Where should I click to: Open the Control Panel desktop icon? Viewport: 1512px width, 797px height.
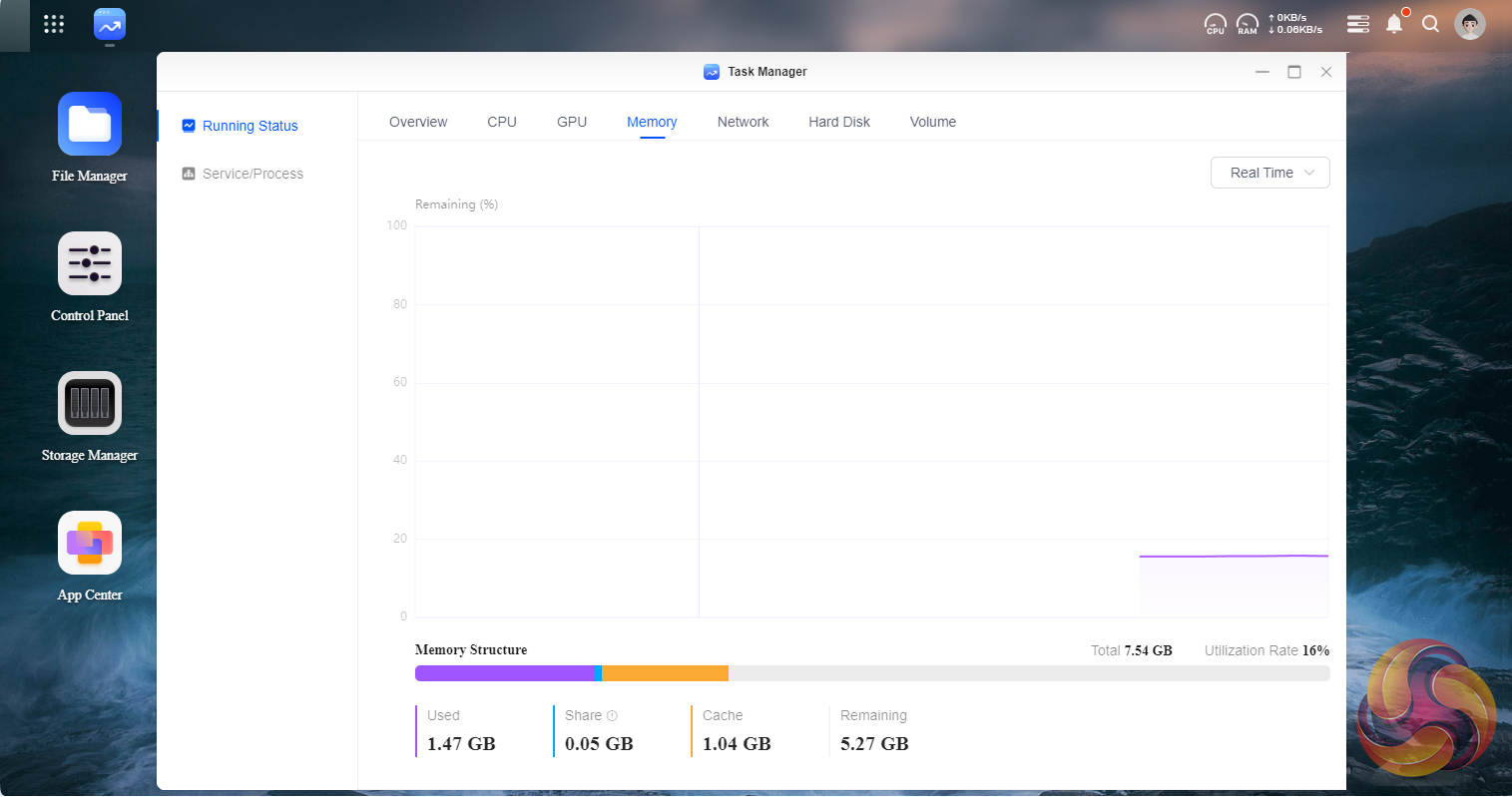point(90,264)
